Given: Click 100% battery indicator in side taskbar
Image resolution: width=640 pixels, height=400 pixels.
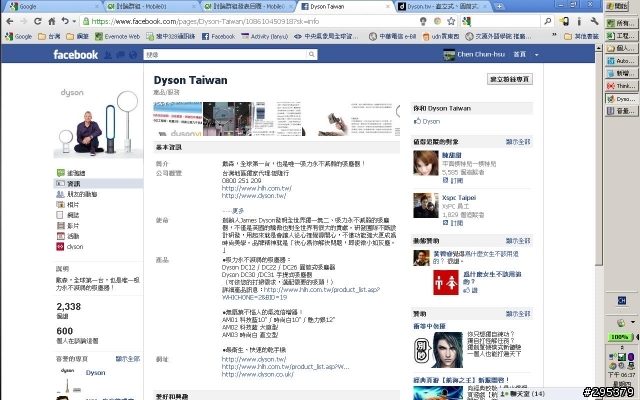Looking at the screenshot, I should [619, 337].
